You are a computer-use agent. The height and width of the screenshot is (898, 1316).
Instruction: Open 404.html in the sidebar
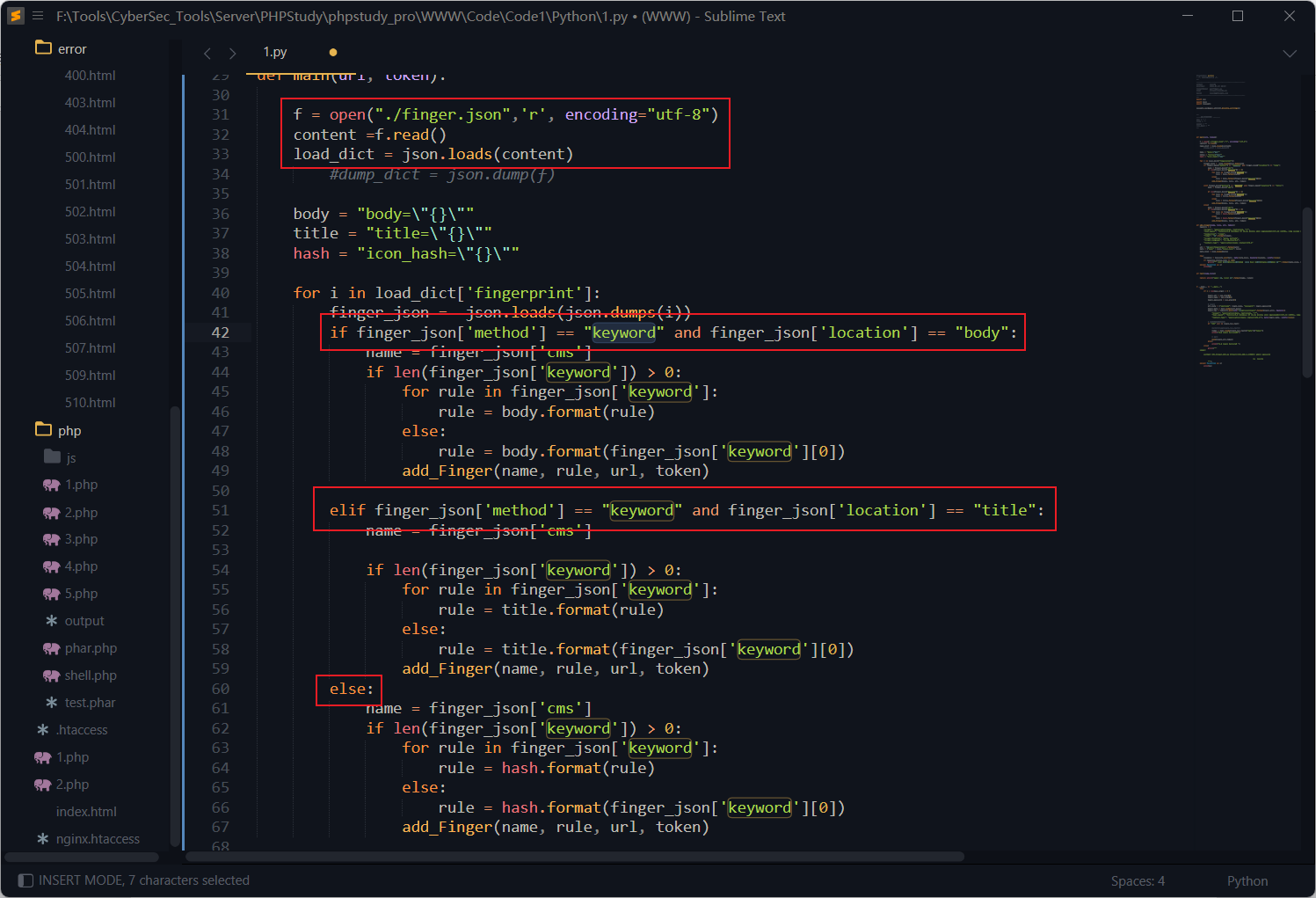(x=90, y=130)
